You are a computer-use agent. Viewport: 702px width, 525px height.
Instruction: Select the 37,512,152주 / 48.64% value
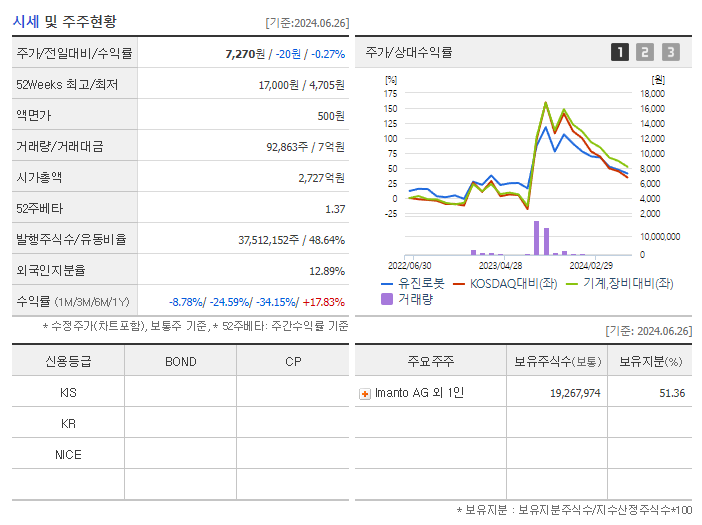tap(291, 240)
